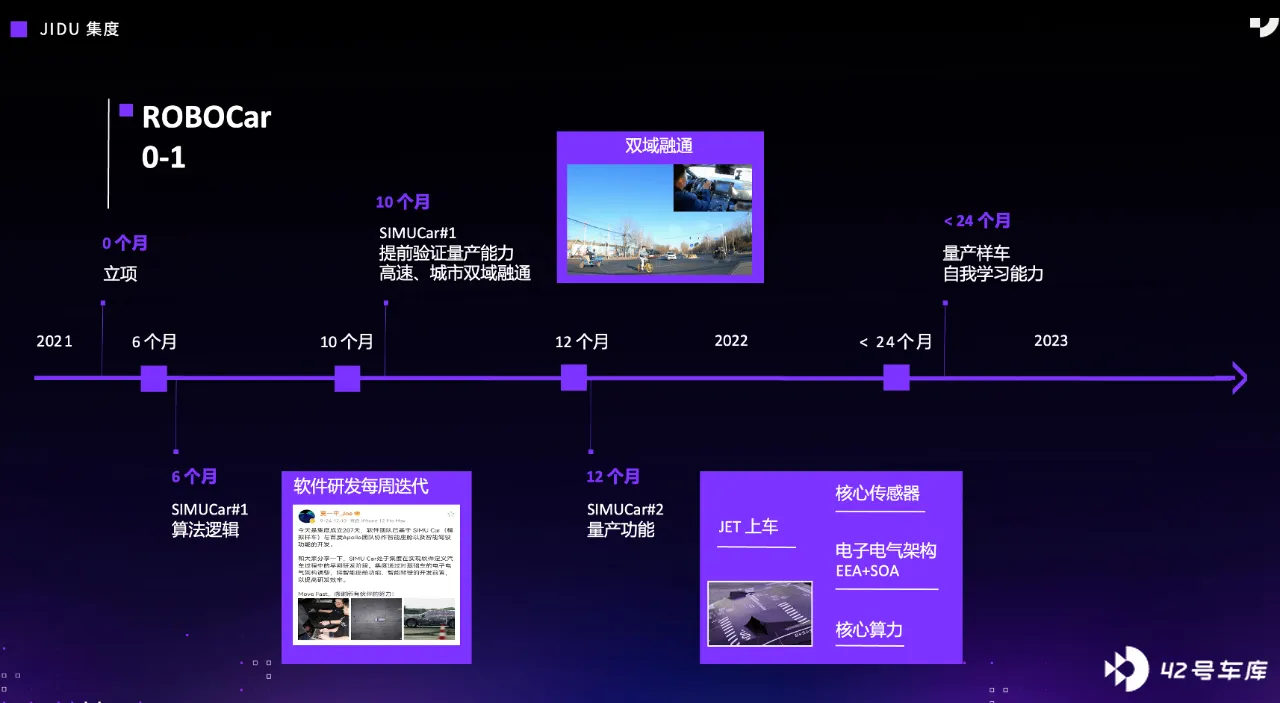1280x703 pixels.
Task: Click the JIDU 集度 header text
Action: click(79, 29)
